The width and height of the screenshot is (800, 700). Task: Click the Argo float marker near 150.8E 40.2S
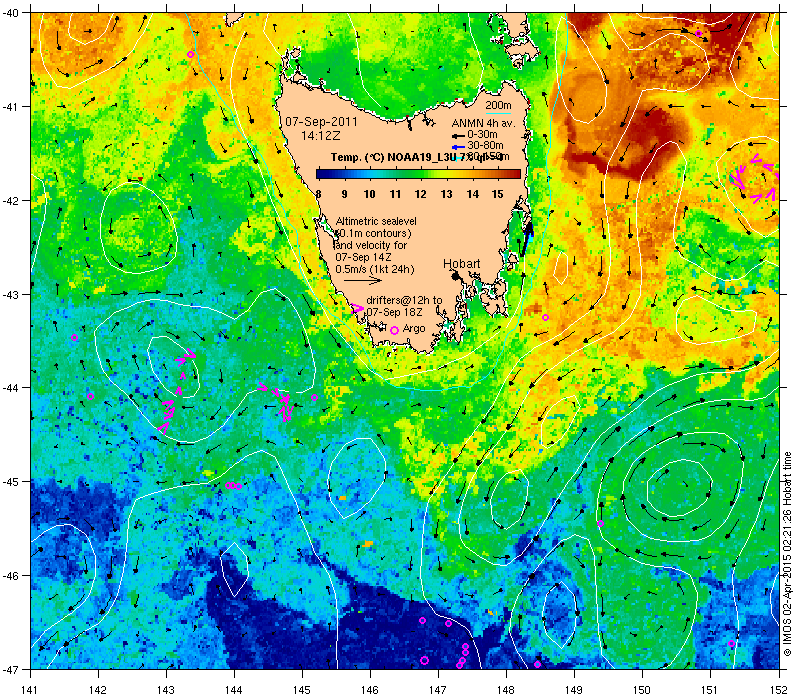(698, 34)
